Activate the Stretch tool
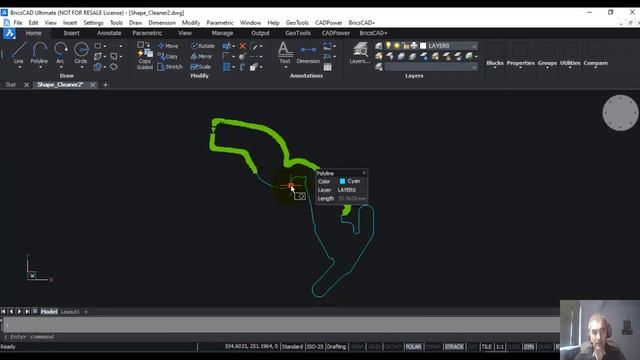The image size is (640, 360). (170, 67)
